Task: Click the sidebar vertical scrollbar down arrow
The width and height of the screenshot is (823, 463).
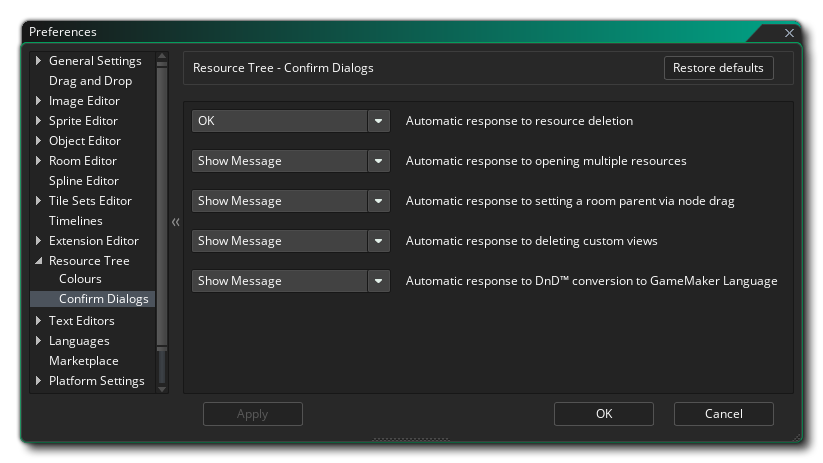Action: tap(163, 388)
